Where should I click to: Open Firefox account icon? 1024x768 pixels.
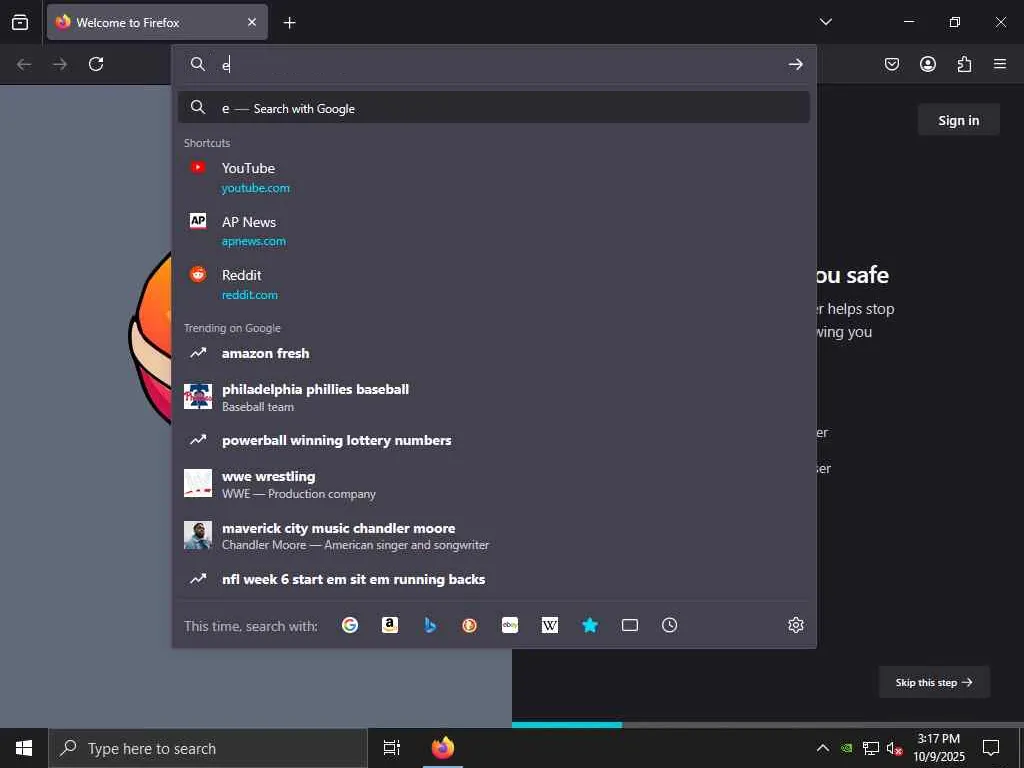pyautogui.click(x=928, y=64)
